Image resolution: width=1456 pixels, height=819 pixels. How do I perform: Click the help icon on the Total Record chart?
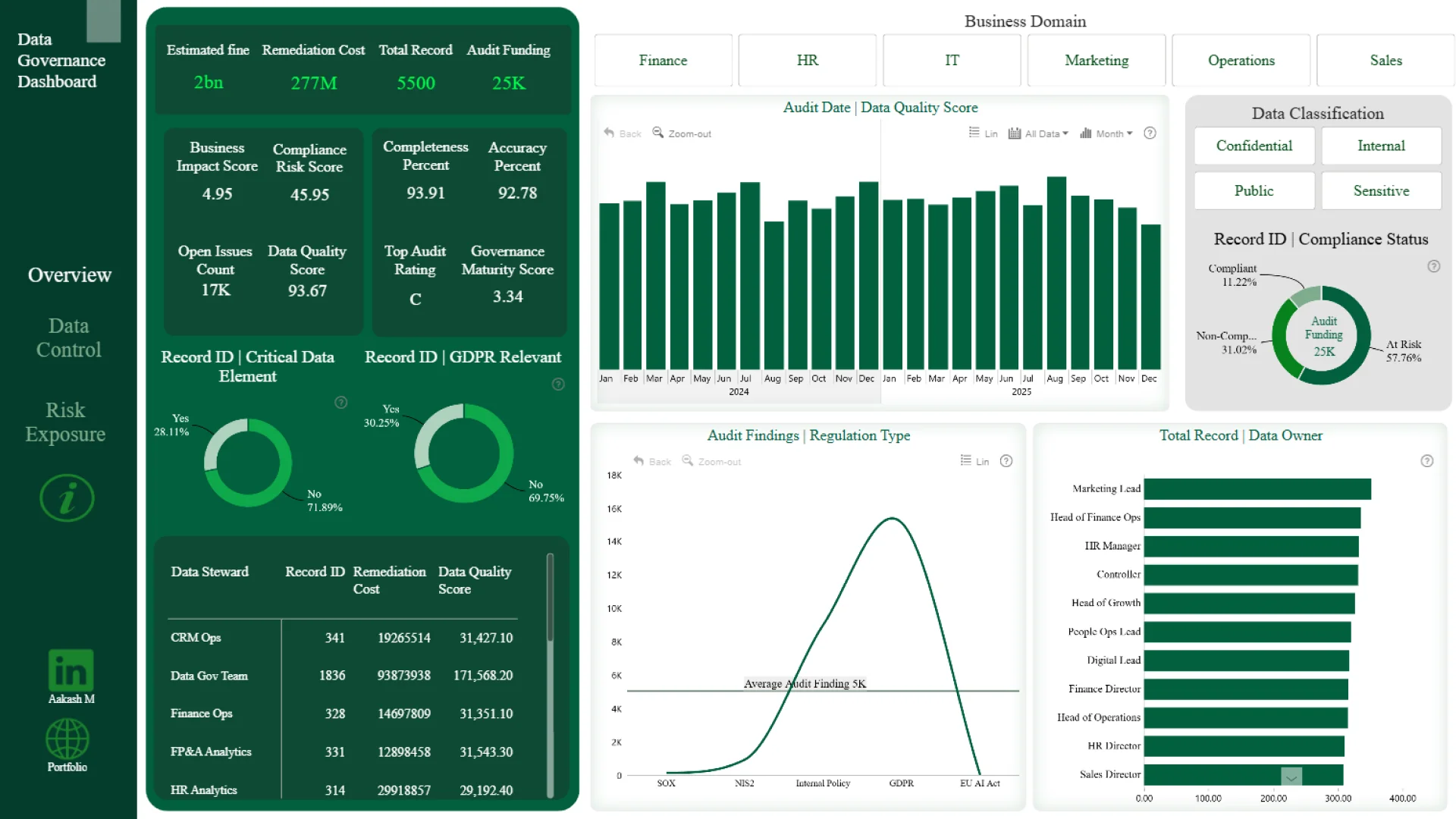[1426, 461]
